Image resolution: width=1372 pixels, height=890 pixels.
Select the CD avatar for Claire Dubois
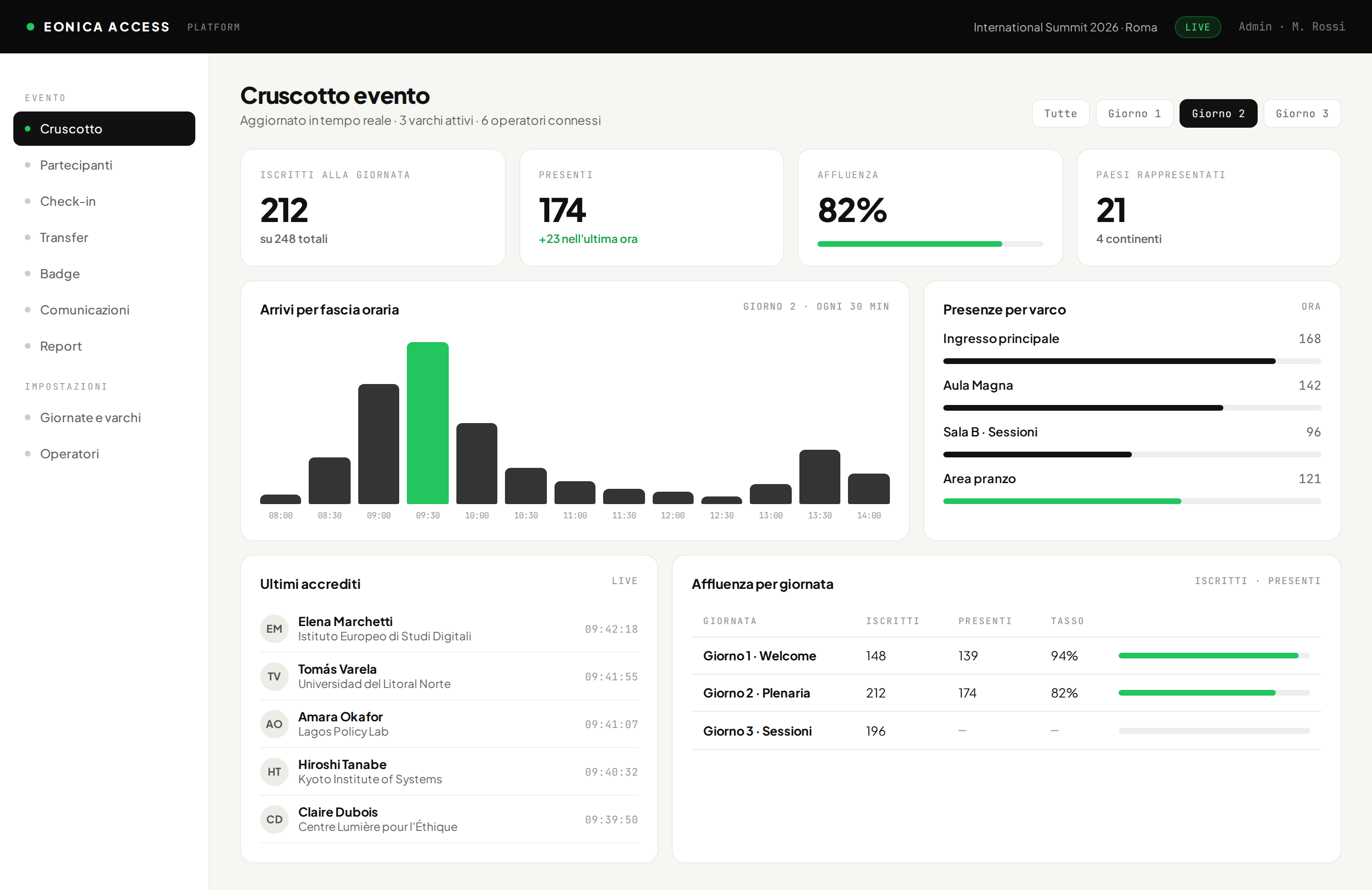point(274,819)
